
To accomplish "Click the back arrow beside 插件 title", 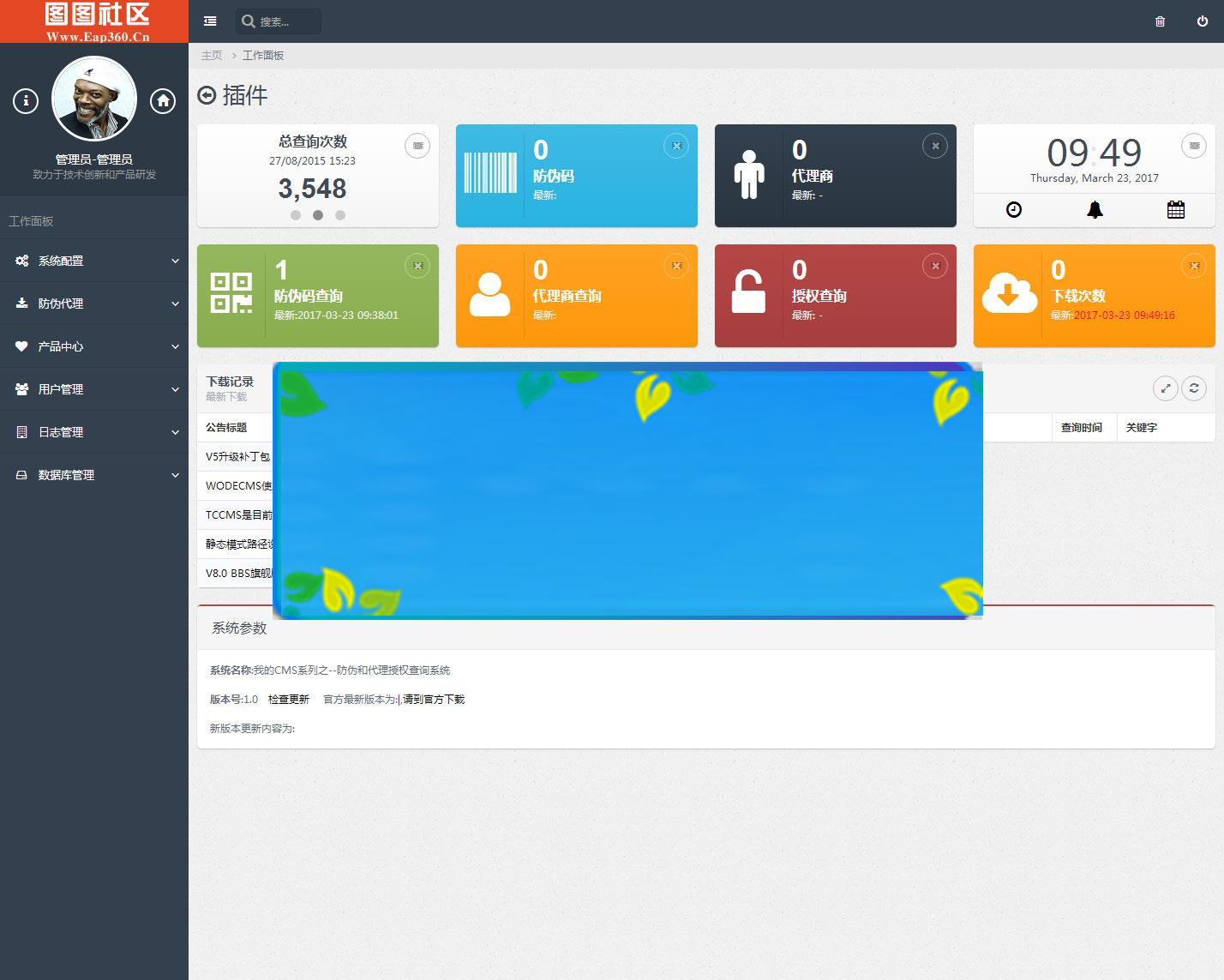I will click(207, 95).
